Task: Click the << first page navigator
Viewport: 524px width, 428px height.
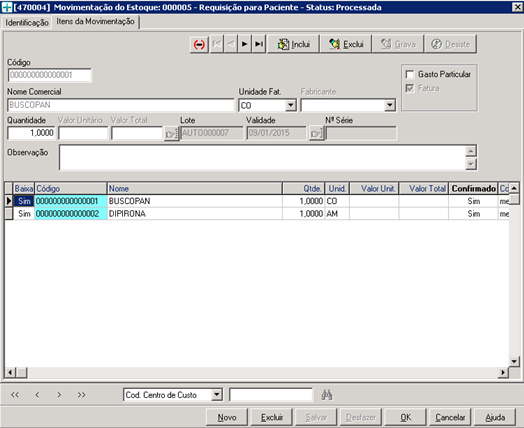Action: [15, 395]
